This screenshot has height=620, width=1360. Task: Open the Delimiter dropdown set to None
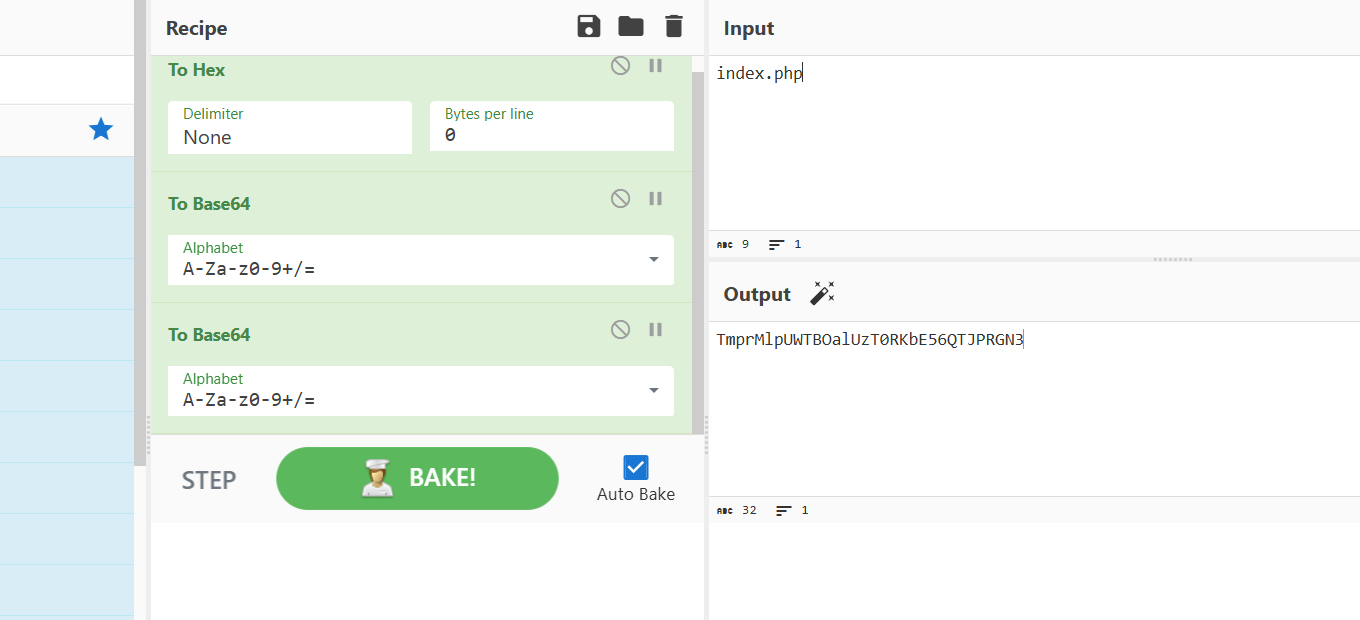coord(290,128)
